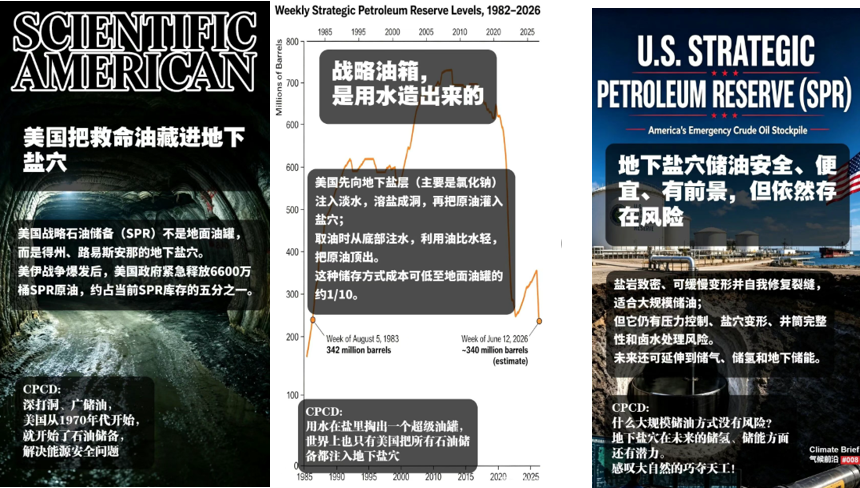Click CPCD question "什么大规模储油方式没有风险?"
The image size is (860, 488).
(x=692, y=423)
